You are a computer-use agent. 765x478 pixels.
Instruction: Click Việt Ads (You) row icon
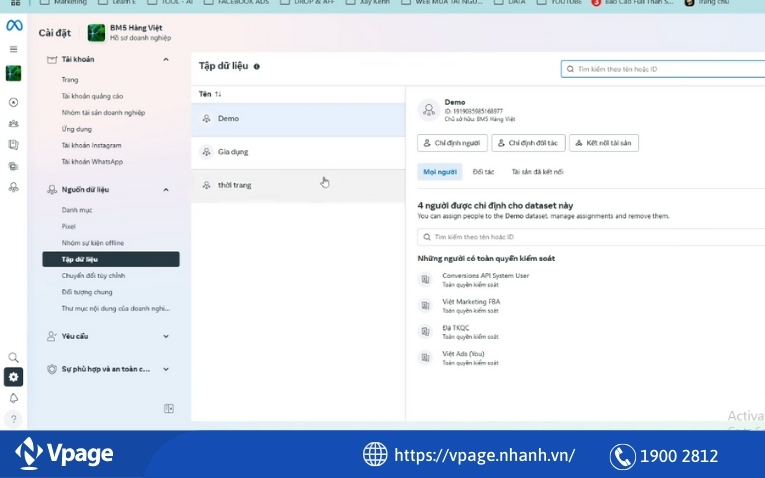coord(425,358)
